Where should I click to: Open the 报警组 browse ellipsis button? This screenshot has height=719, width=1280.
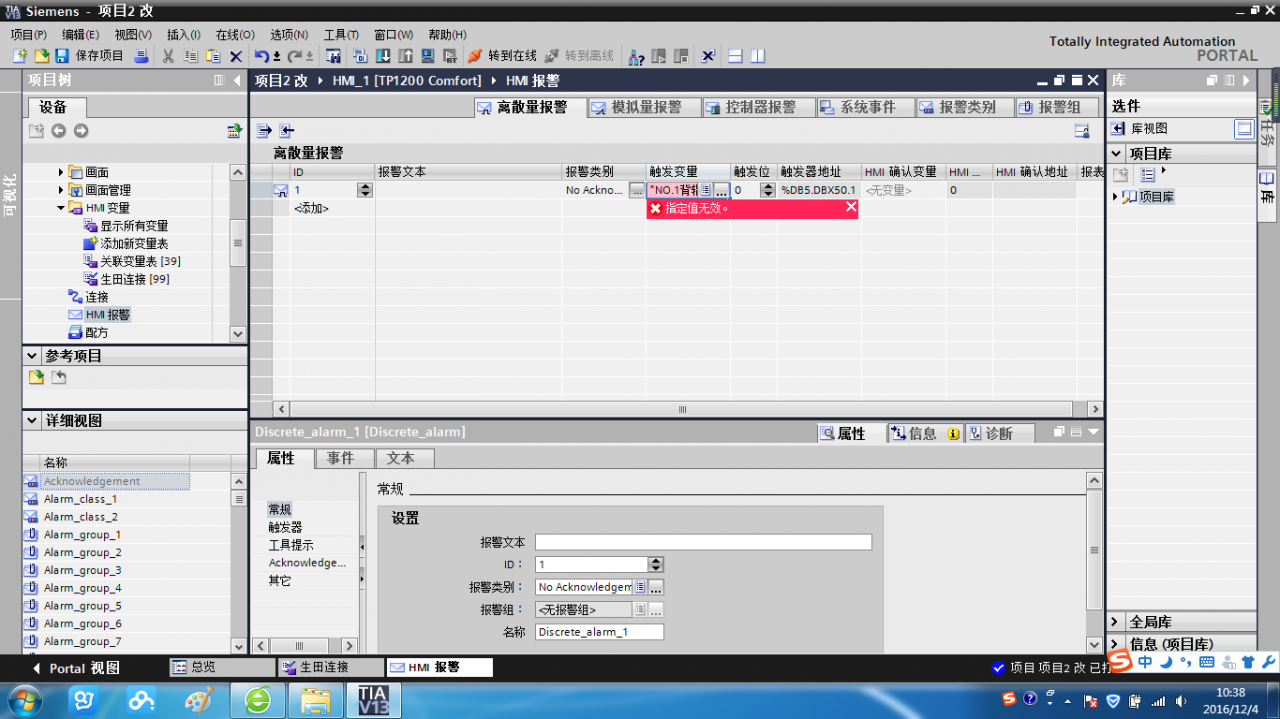tap(656, 609)
